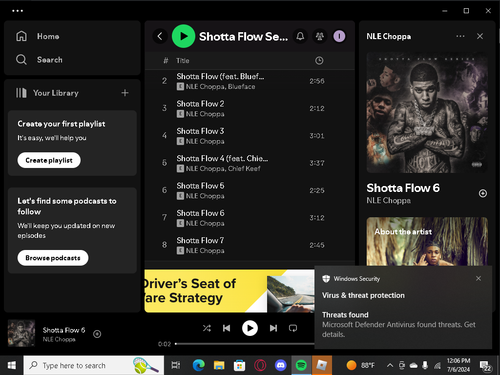
Task: Add Shotta Flow 6 to Liked Songs in panel
Action: (483, 193)
